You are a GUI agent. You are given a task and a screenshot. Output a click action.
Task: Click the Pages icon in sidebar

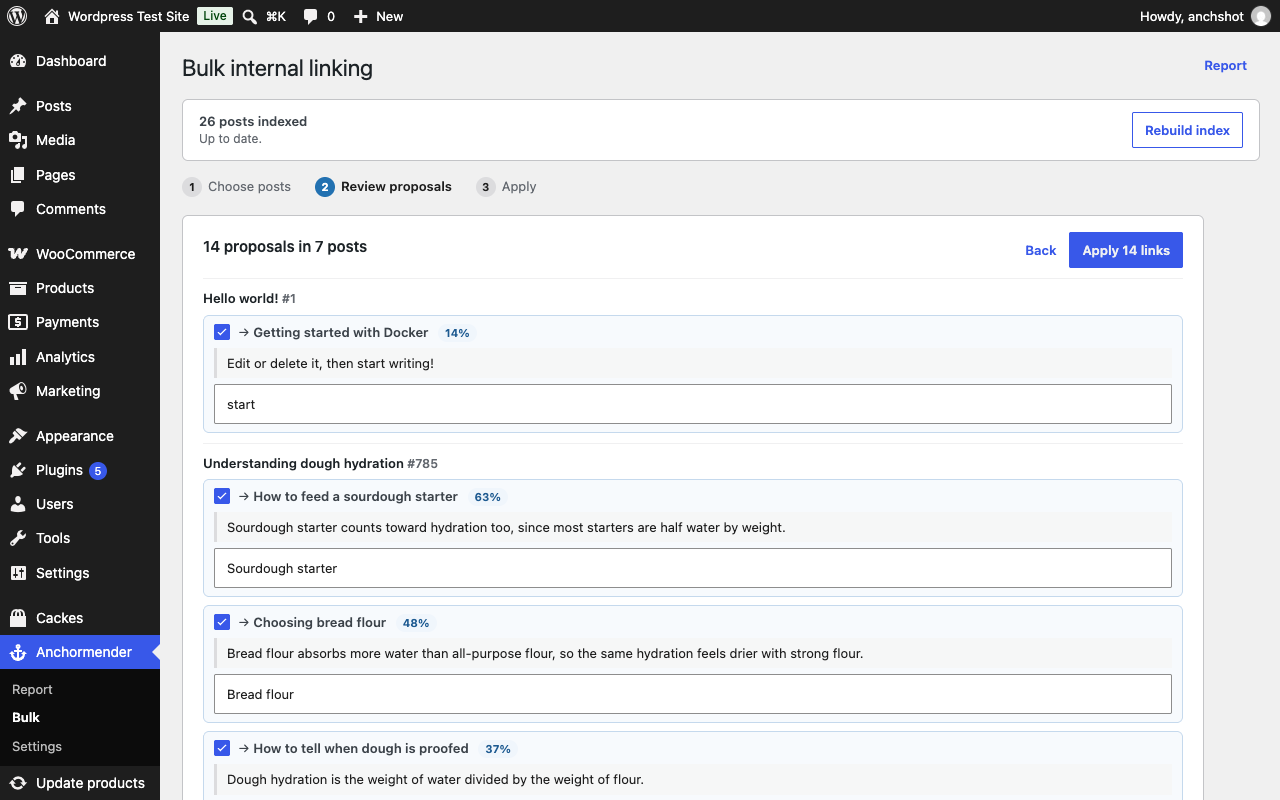18,175
